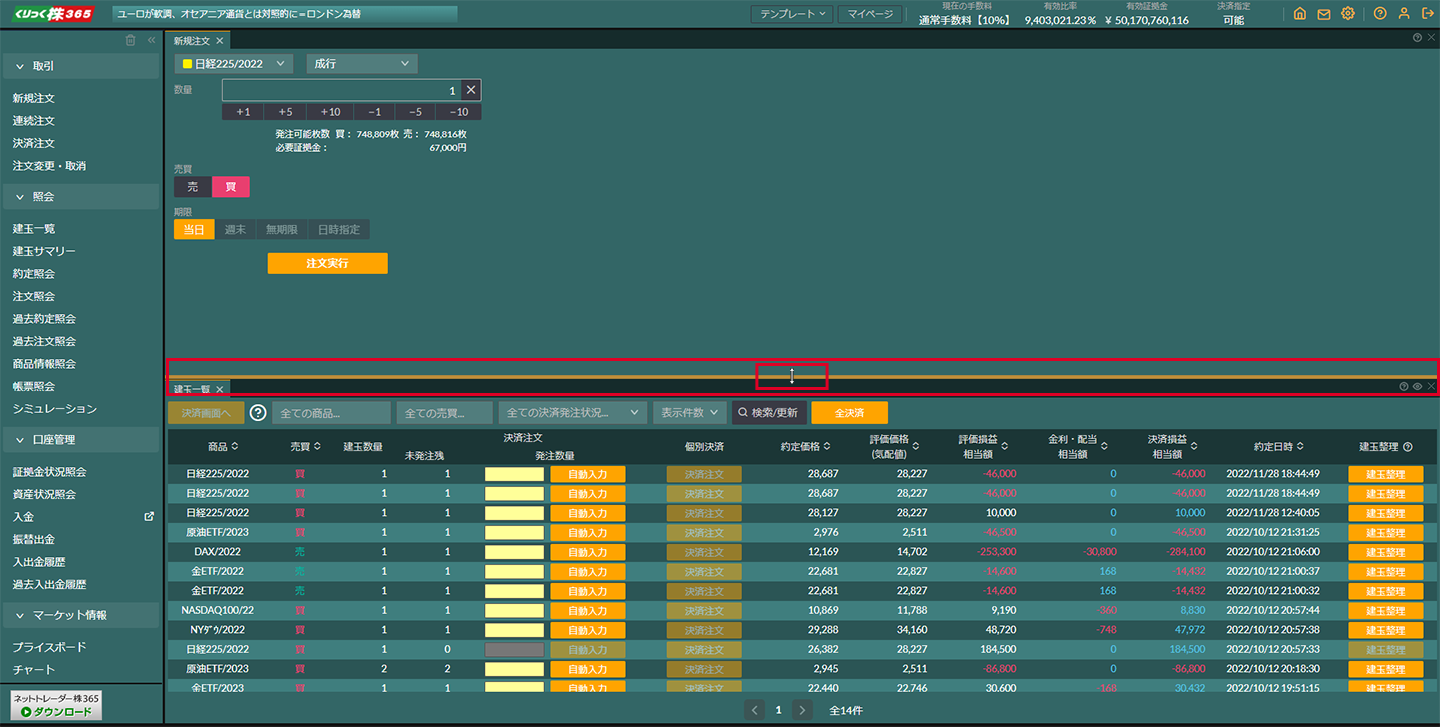
Task: Click yellow 発注数量 field in DAX/2022 row
Action: [514, 552]
